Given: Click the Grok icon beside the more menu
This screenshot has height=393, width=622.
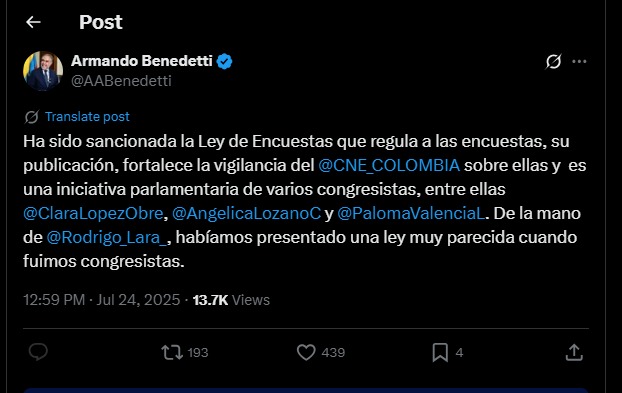Looking at the screenshot, I should (x=553, y=61).
